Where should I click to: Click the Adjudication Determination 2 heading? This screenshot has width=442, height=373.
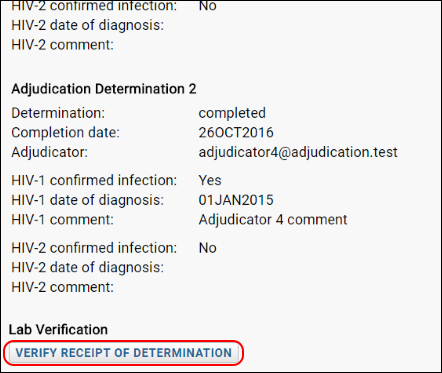click(104, 89)
